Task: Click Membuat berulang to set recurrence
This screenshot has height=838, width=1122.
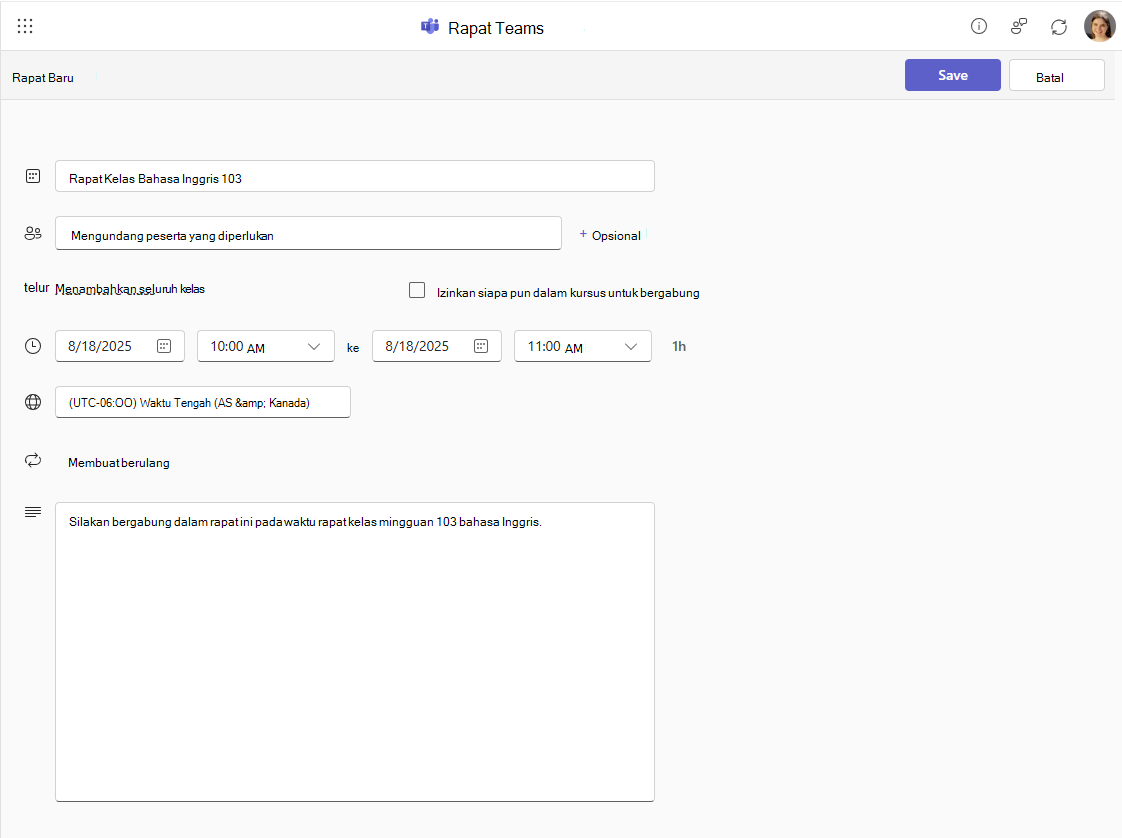Action: 119,463
